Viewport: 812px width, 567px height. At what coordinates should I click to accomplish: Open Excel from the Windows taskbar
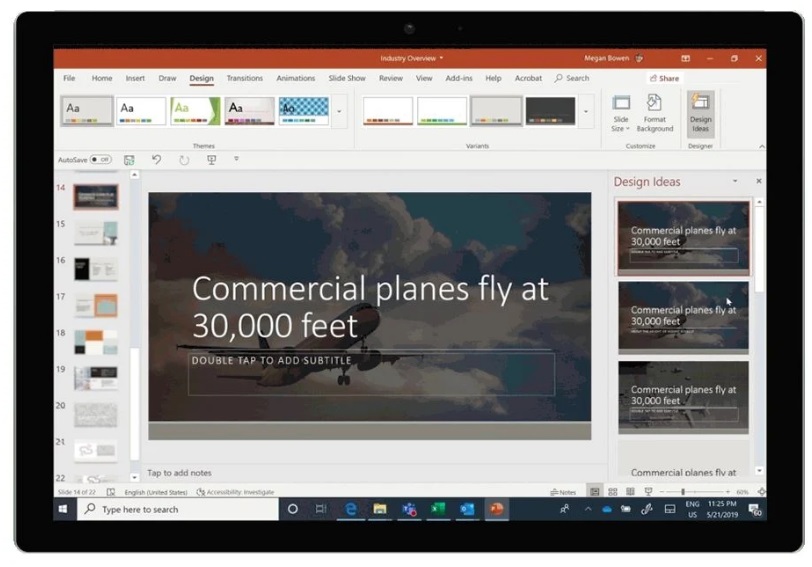click(437, 509)
